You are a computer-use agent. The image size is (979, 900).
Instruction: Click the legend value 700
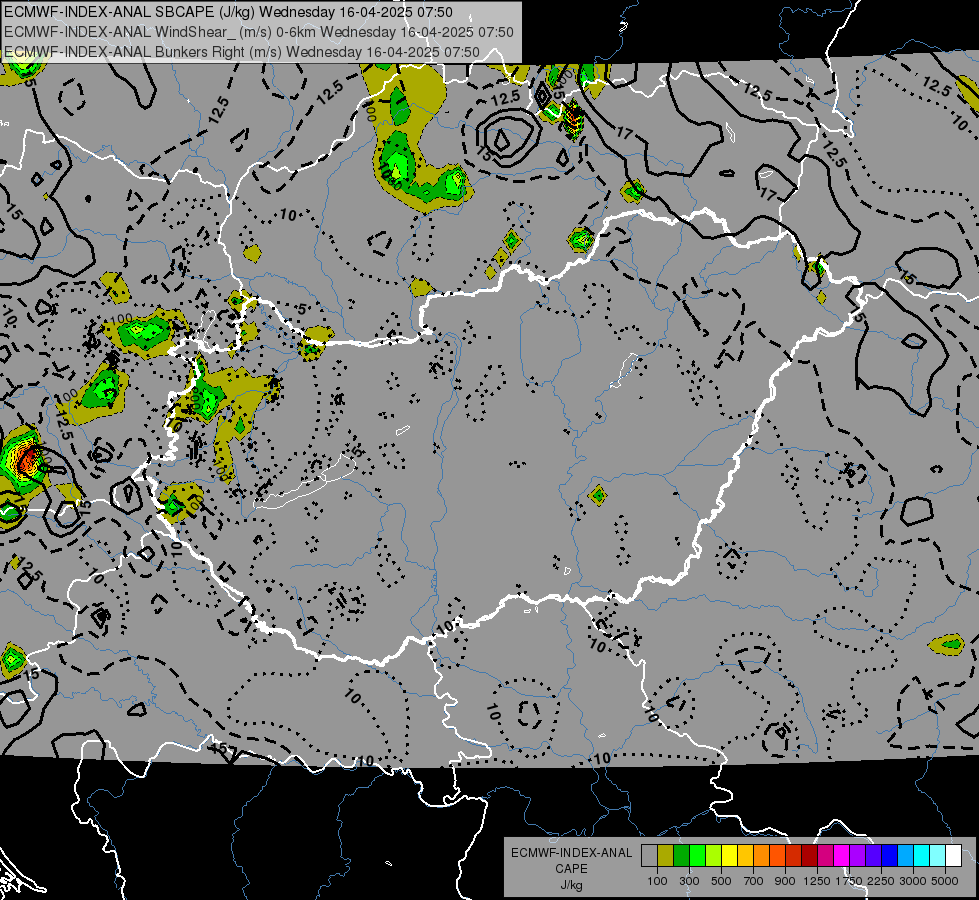click(x=754, y=881)
